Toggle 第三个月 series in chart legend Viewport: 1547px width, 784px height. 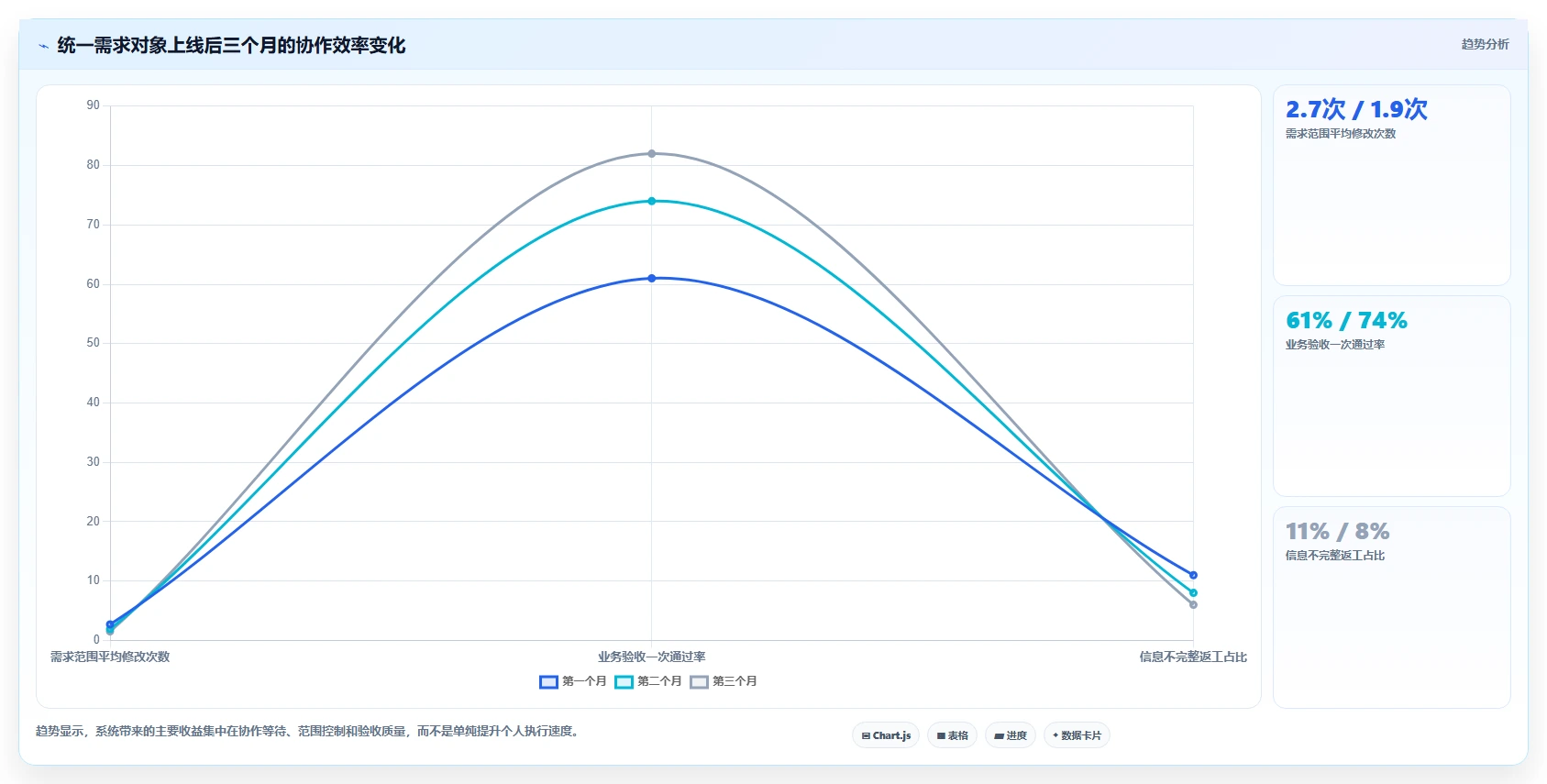(x=724, y=681)
